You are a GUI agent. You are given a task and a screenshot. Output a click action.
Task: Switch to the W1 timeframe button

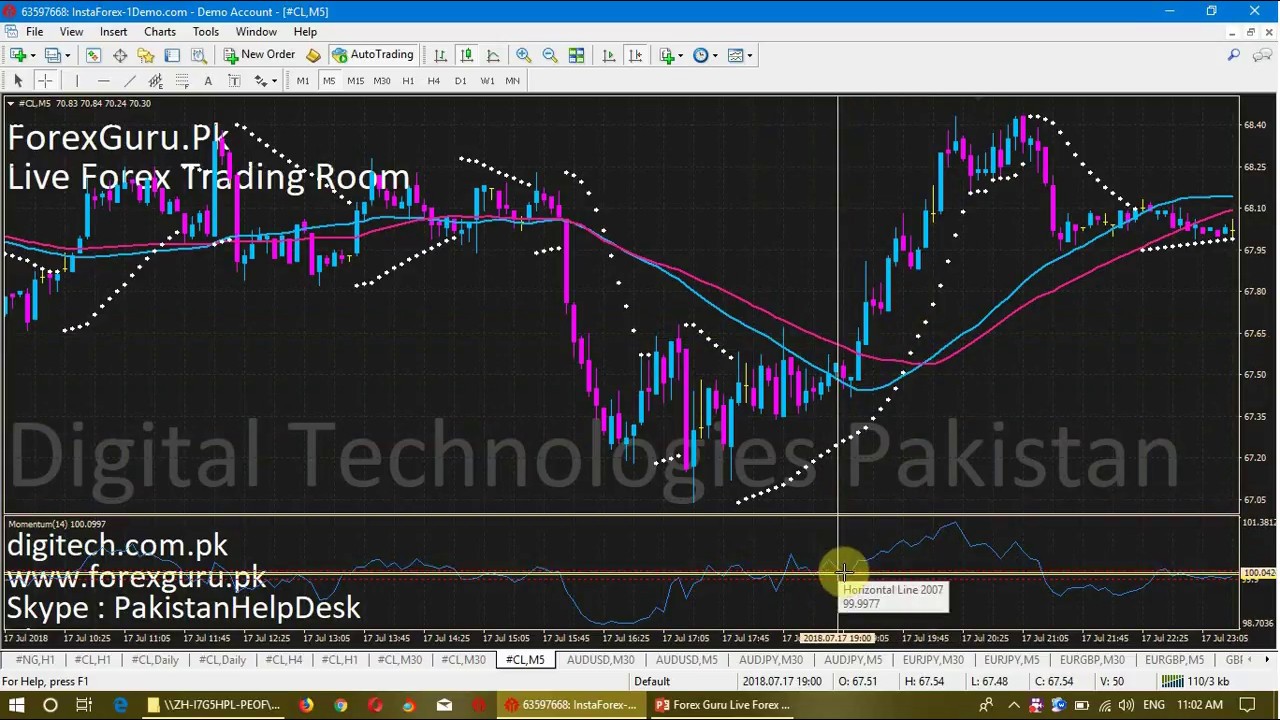487,80
